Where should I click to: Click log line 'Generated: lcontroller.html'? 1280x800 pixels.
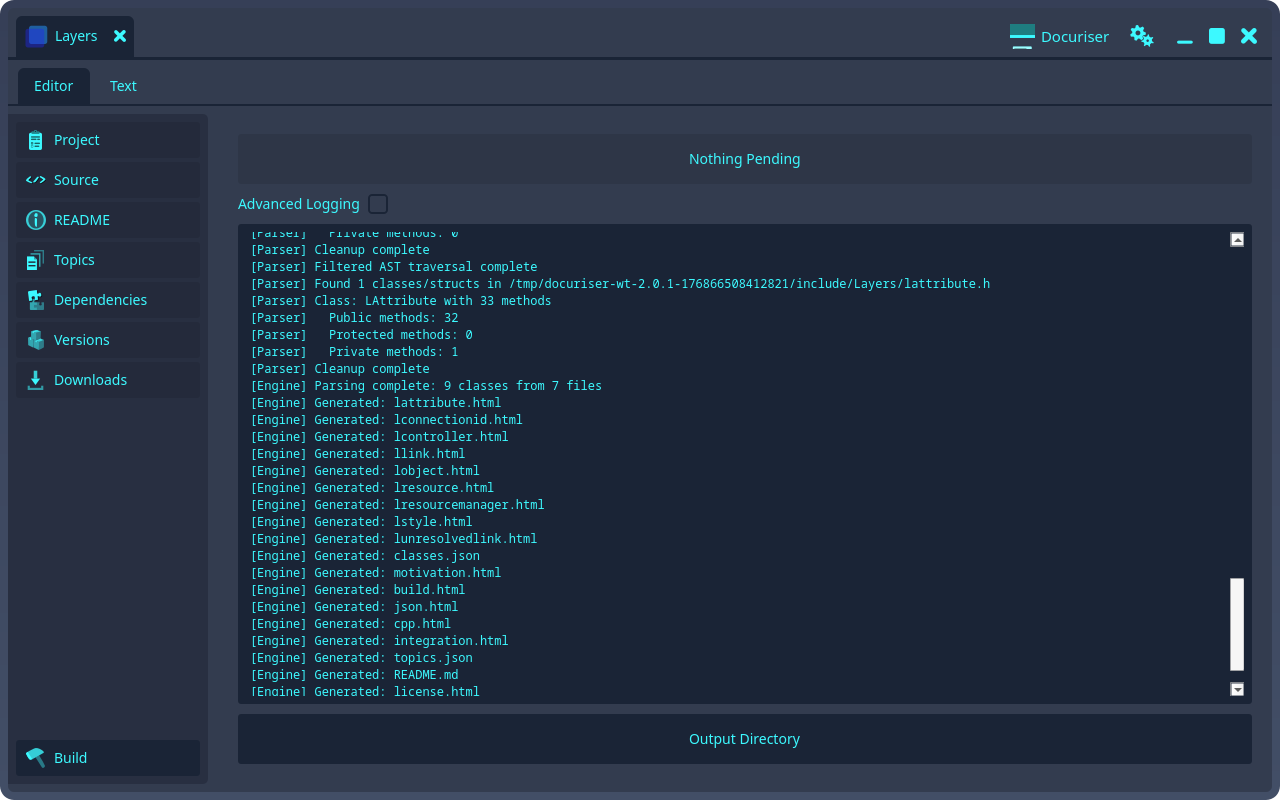pos(380,437)
